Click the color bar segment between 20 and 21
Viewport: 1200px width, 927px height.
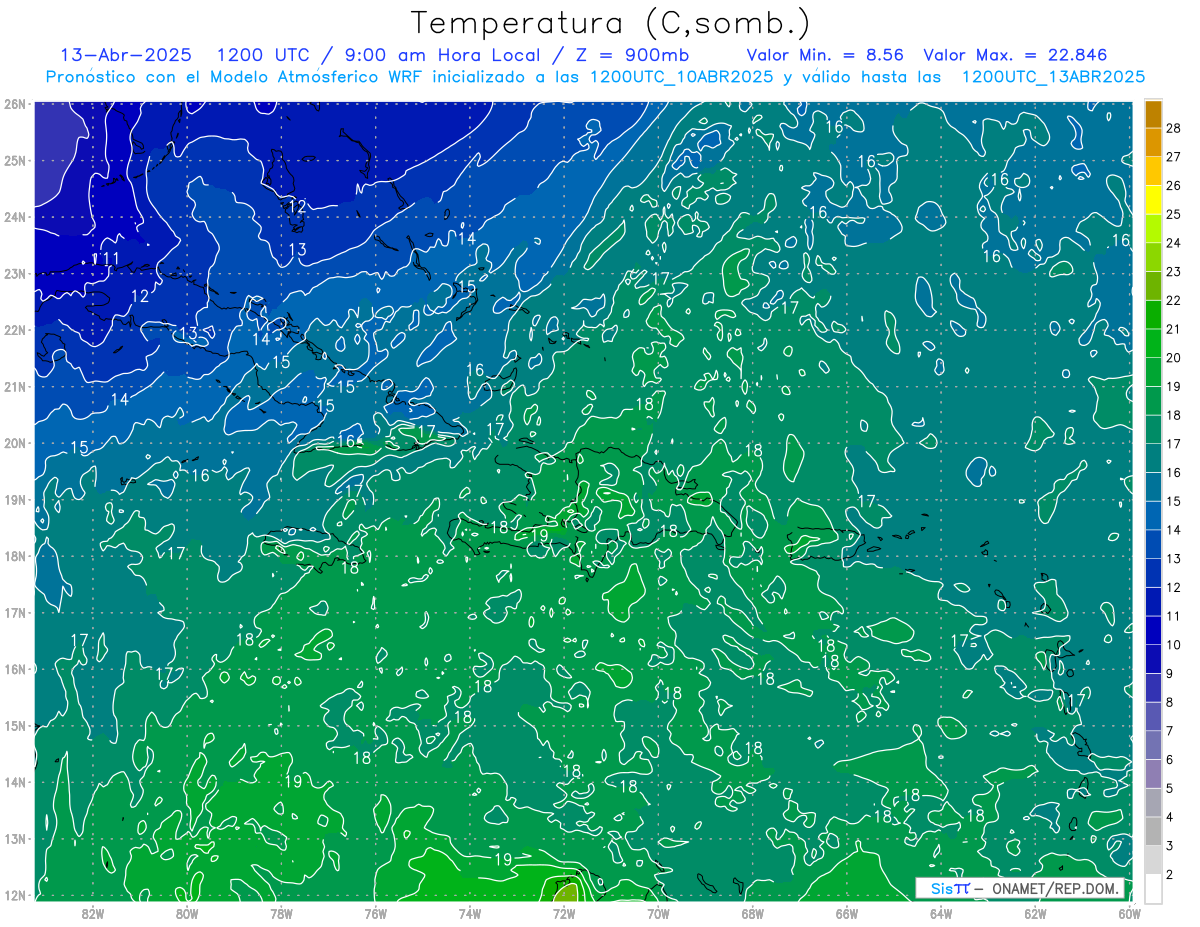pos(1154,343)
